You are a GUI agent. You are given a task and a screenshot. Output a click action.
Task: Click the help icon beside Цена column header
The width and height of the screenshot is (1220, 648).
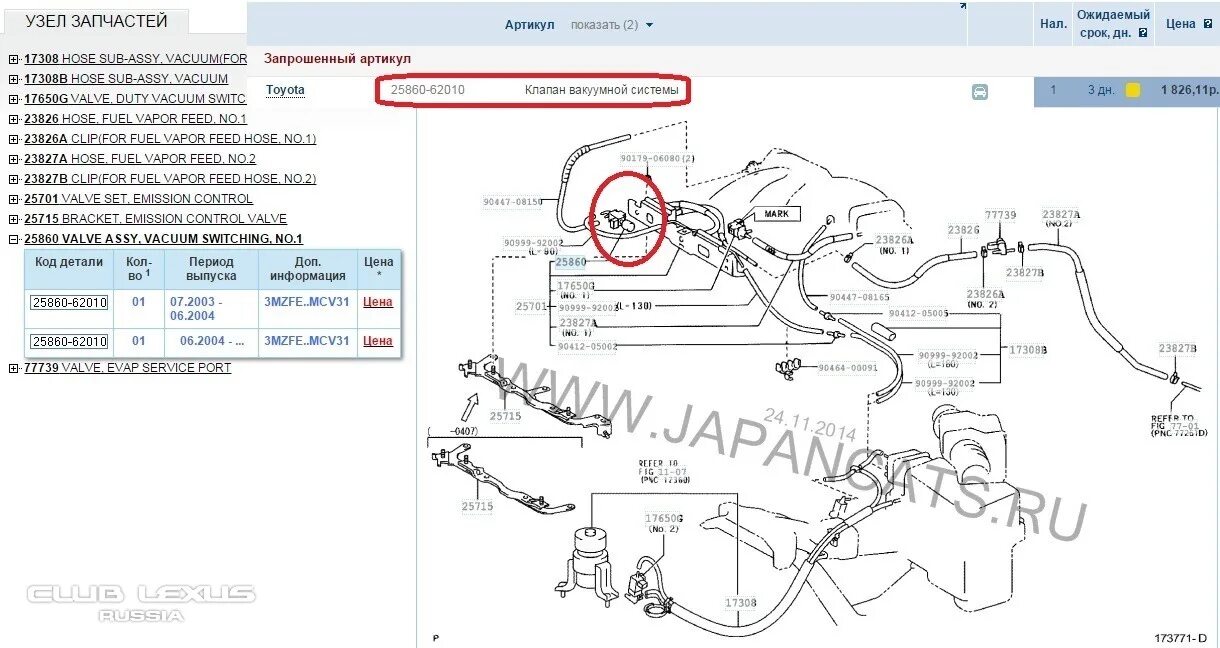pos(1207,24)
